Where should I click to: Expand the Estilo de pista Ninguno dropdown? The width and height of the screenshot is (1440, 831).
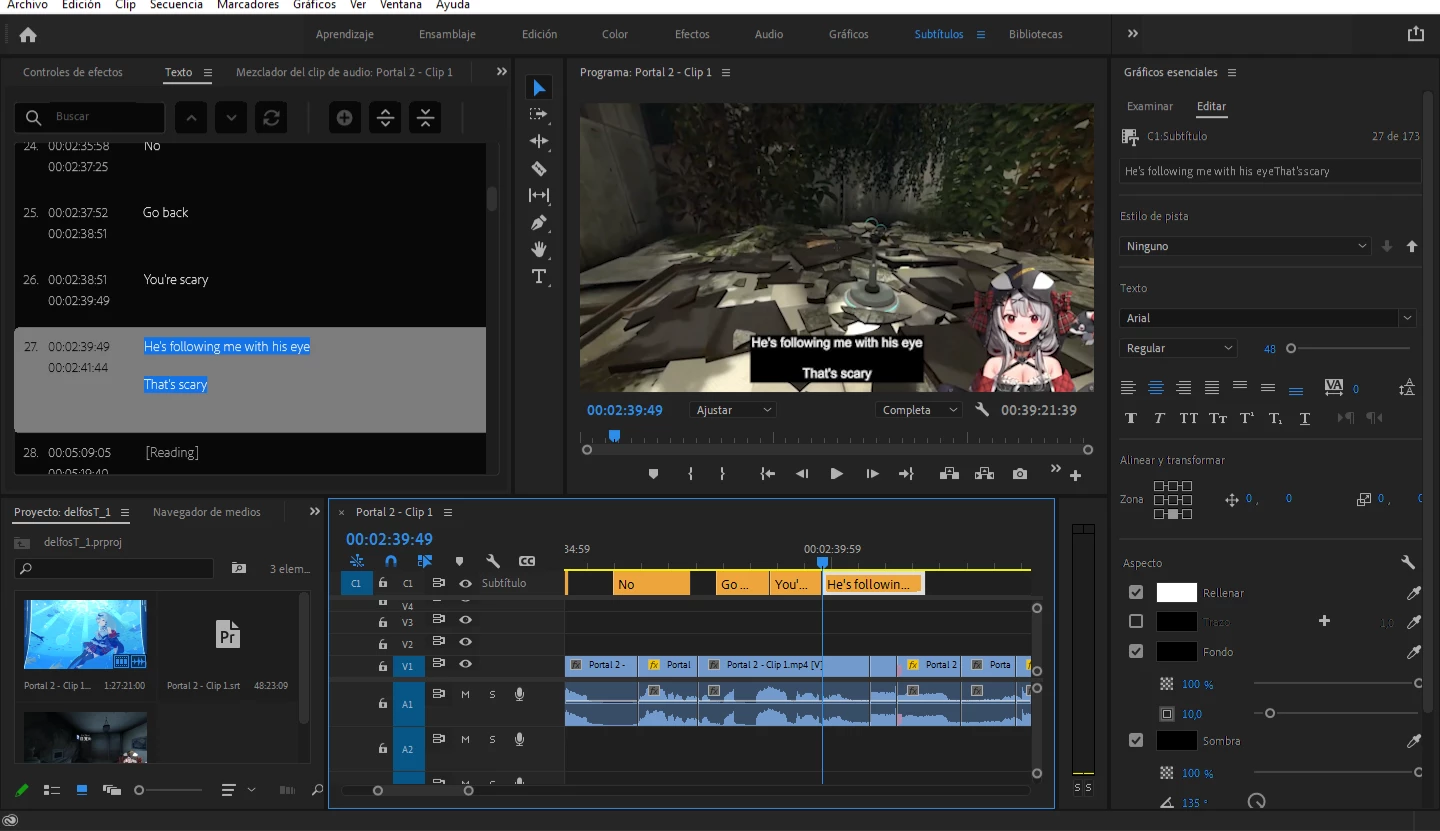1245,246
